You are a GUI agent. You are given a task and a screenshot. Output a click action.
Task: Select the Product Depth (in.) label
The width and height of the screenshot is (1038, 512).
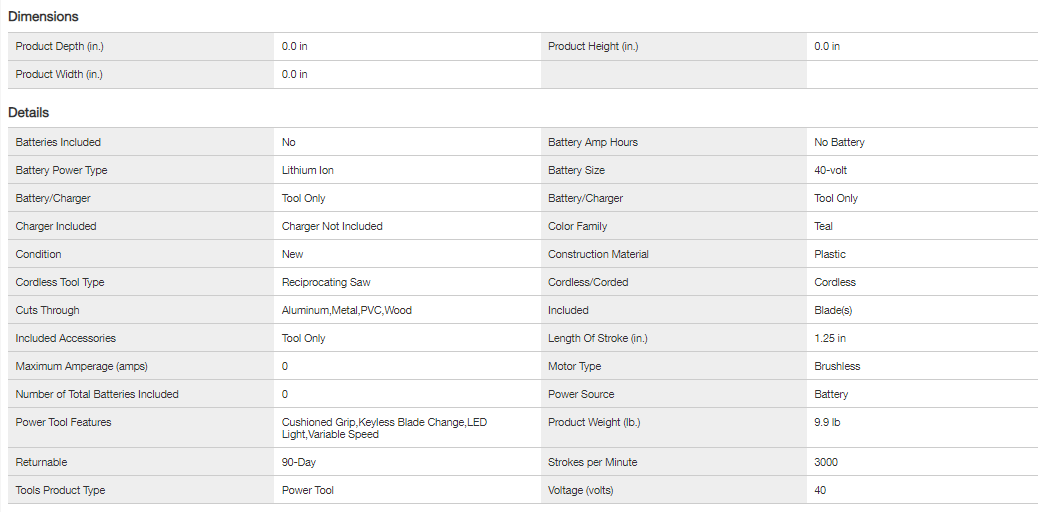click(x=60, y=47)
